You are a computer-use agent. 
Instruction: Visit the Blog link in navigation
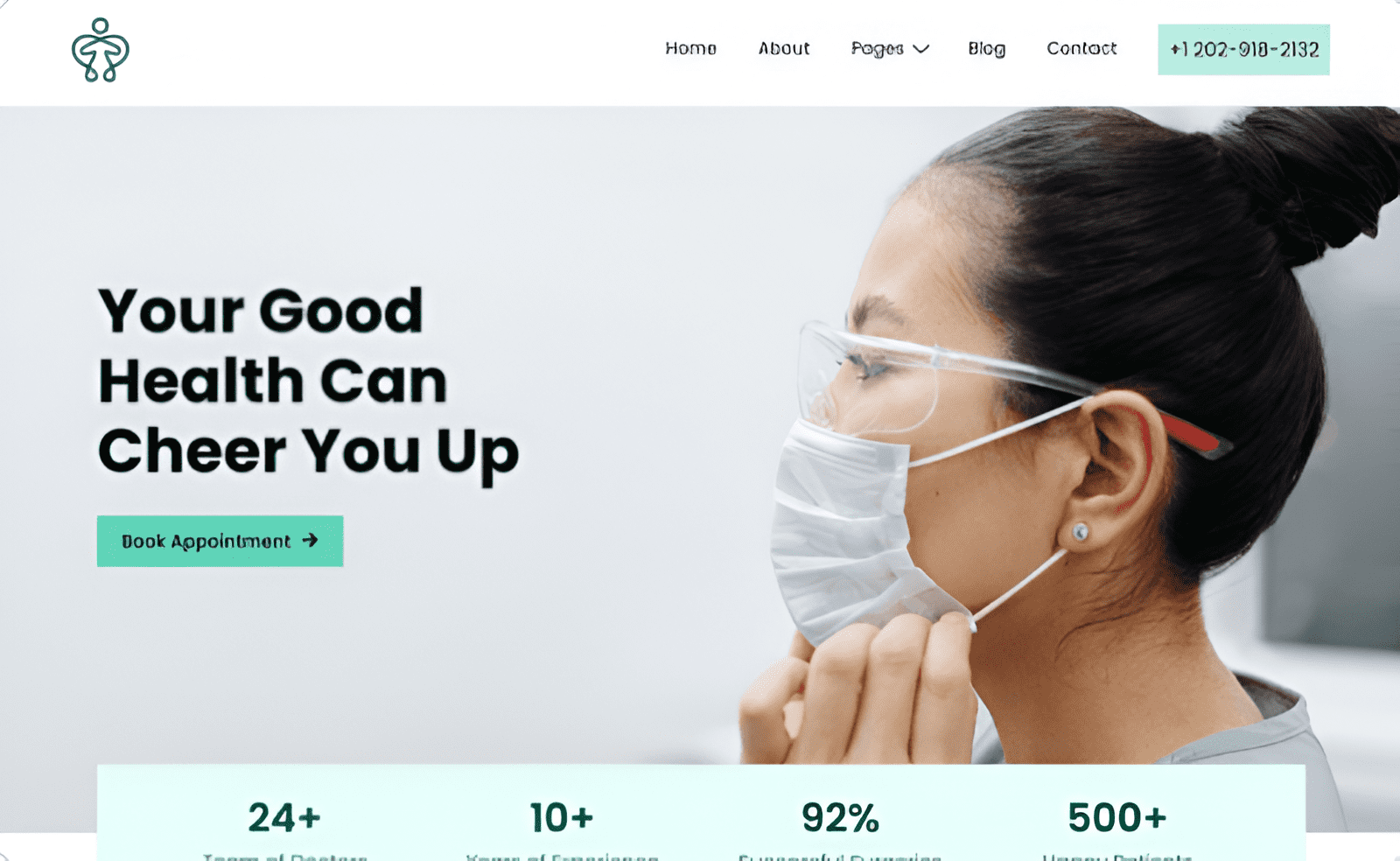[986, 49]
